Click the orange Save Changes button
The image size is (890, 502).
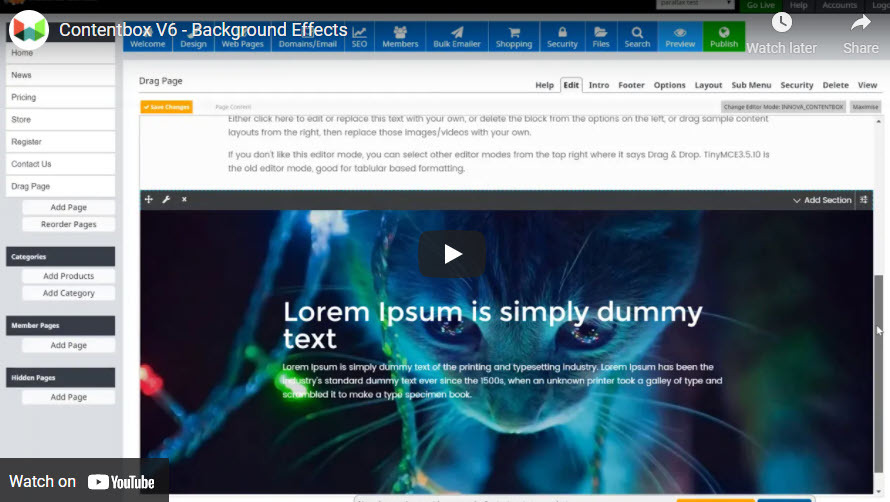click(x=167, y=107)
